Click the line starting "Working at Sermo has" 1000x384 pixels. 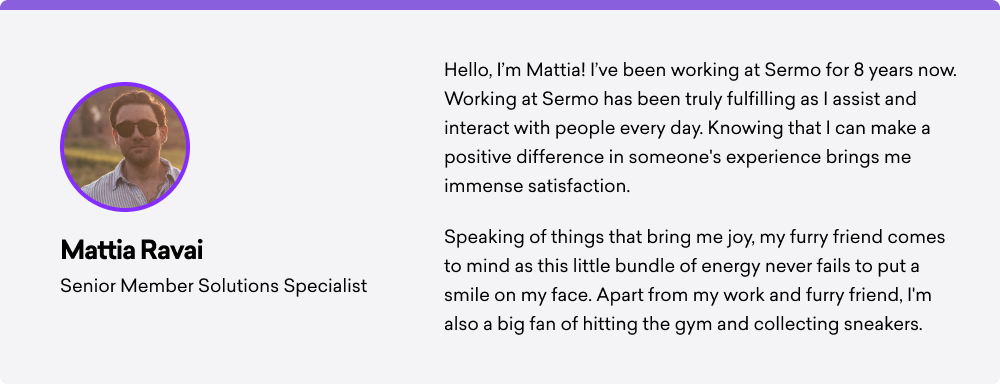coord(680,100)
